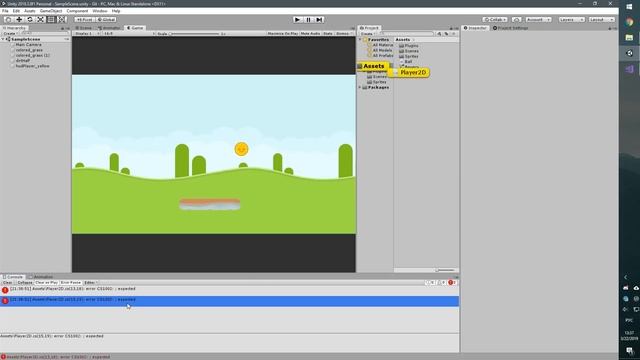Screen dimensions: 640x360
Task: Open the Gizmos dropdown
Action: coord(343,33)
